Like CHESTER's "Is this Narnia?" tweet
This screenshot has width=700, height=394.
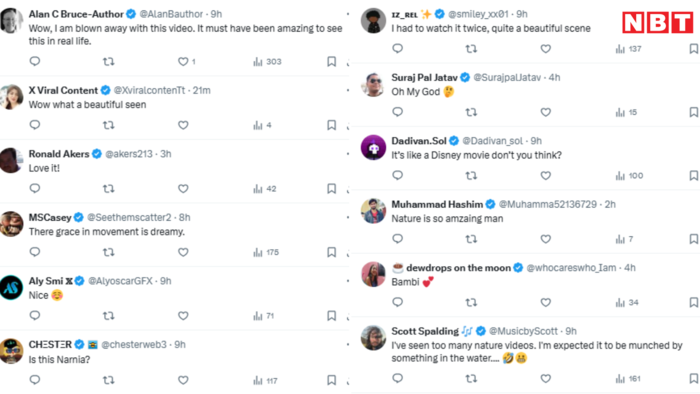183,380
